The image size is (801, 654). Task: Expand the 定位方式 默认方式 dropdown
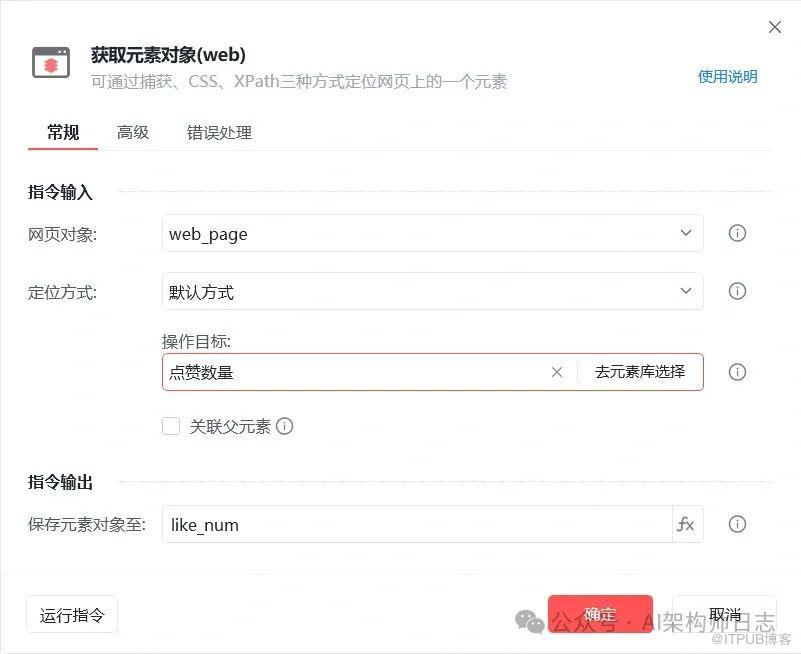433,291
